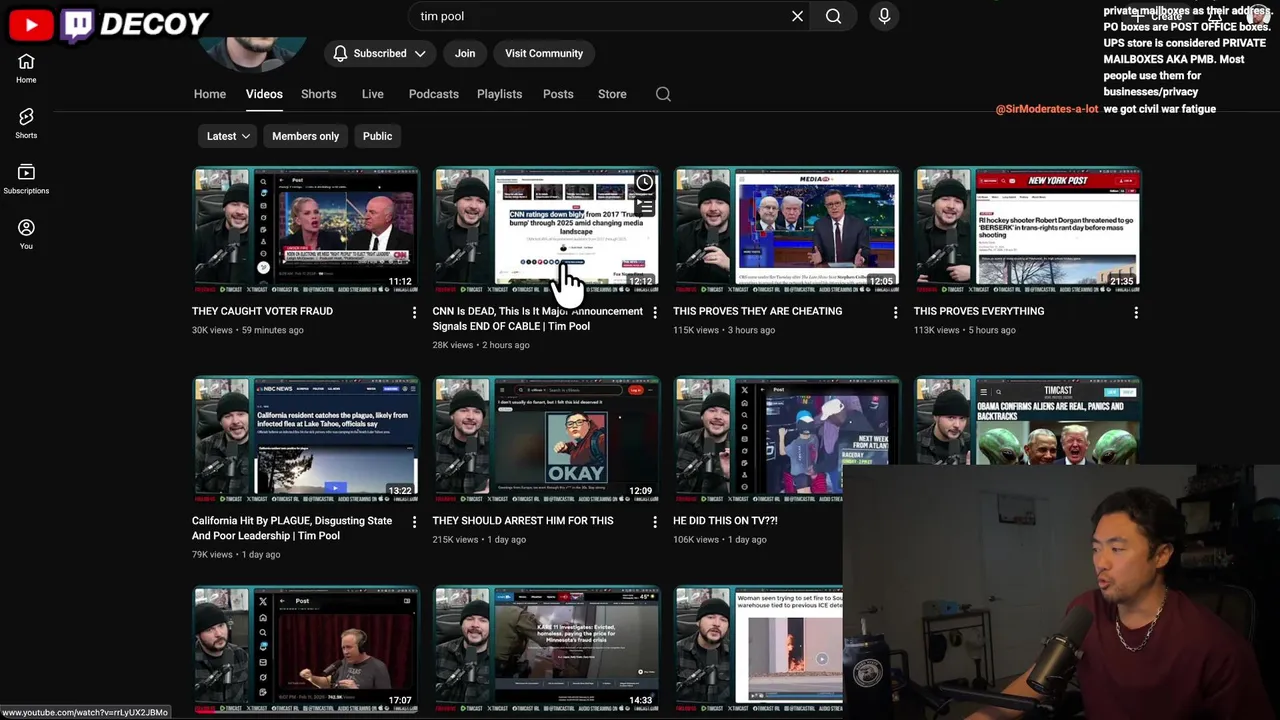Screen dimensions: 1280x720
Task: Open CNN Is DEAD video title link
Action: 538,318
